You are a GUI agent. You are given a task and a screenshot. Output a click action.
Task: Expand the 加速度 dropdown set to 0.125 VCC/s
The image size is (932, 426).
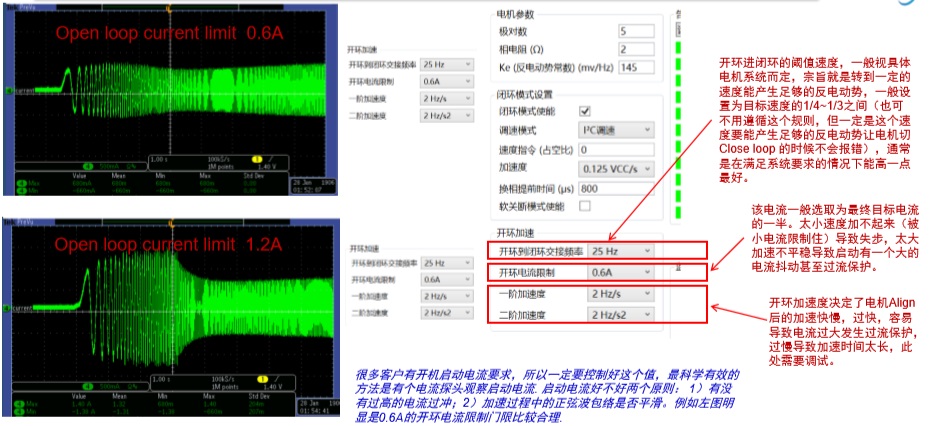click(616, 168)
